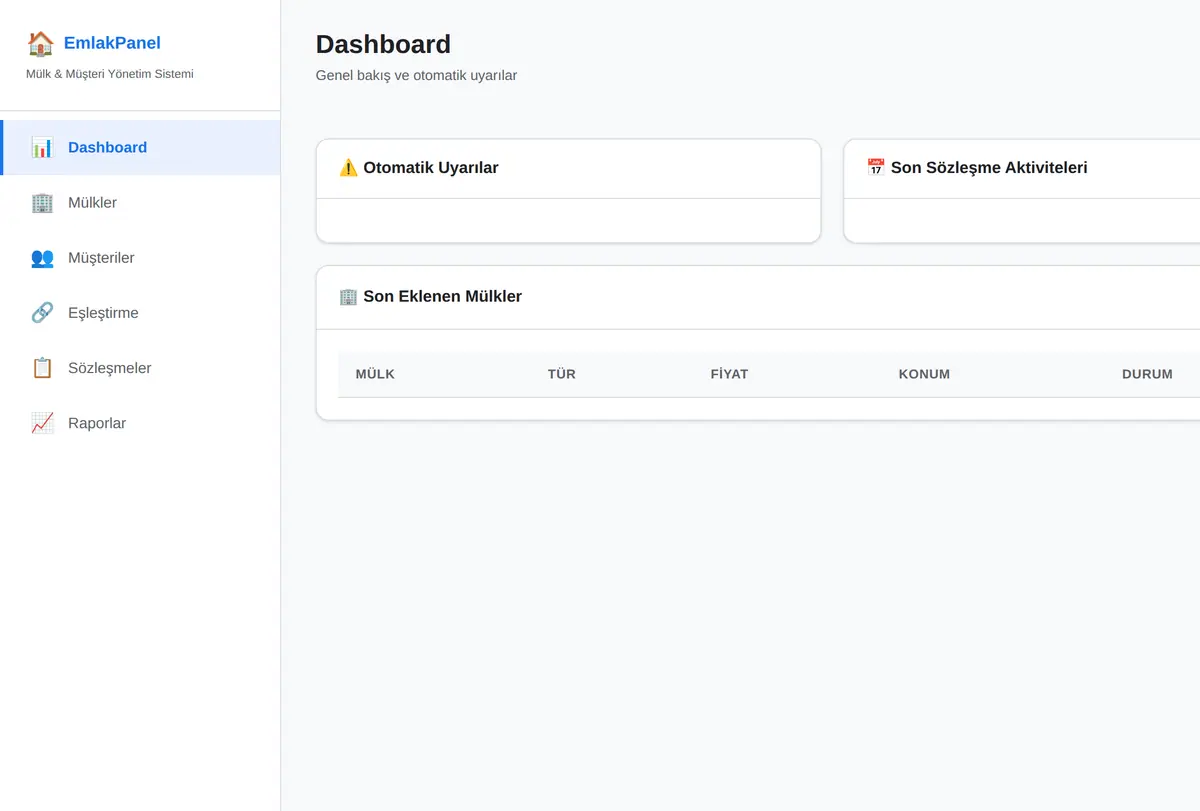
Task: Click the Müşteriler people icon
Action: [x=42, y=258]
